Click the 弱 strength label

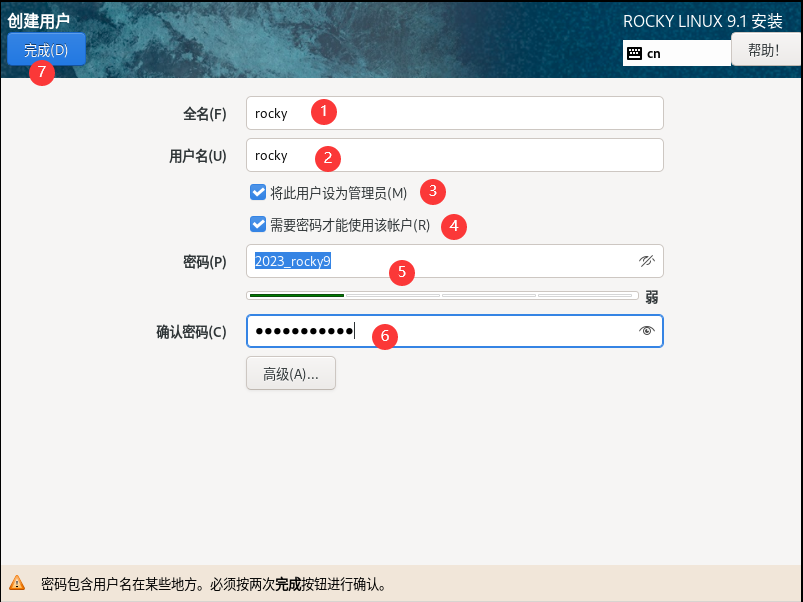[x=651, y=296]
